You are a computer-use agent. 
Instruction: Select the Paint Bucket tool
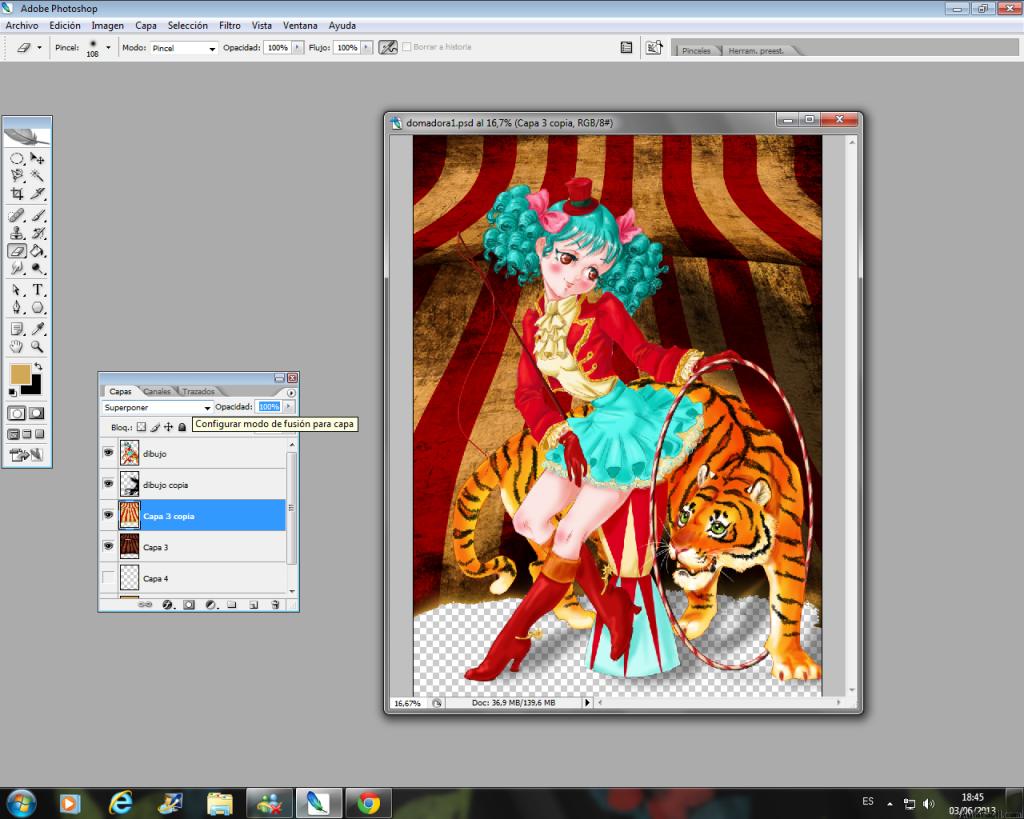[x=37, y=251]
